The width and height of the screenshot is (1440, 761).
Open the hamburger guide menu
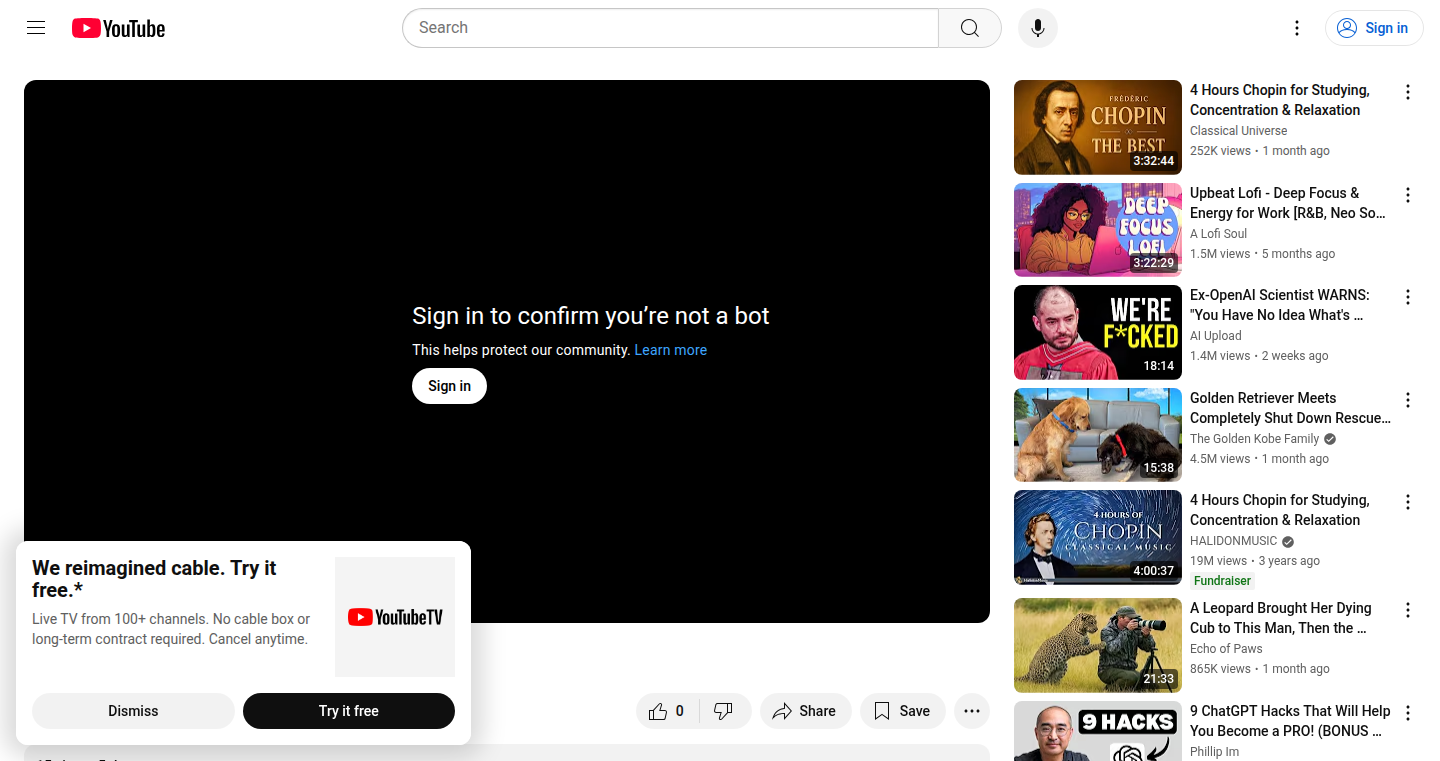pos(36,28)
